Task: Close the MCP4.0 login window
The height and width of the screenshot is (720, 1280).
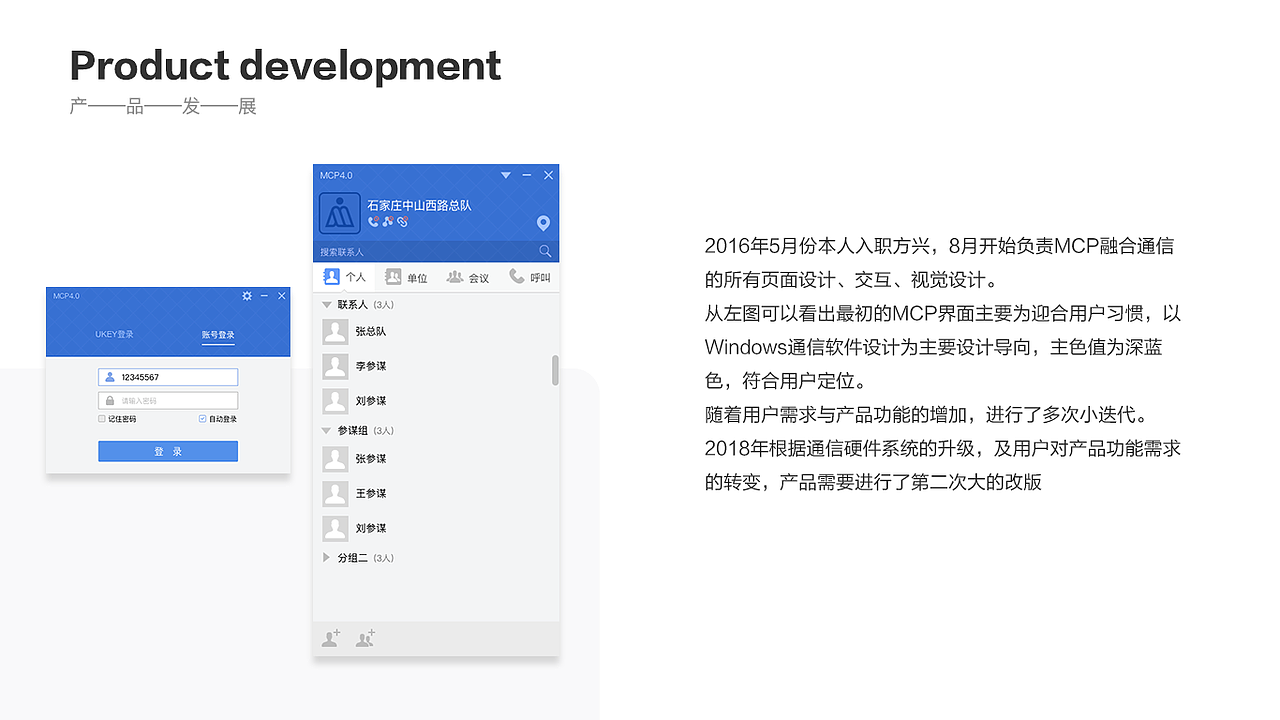Action: click(x=282, y=296)
